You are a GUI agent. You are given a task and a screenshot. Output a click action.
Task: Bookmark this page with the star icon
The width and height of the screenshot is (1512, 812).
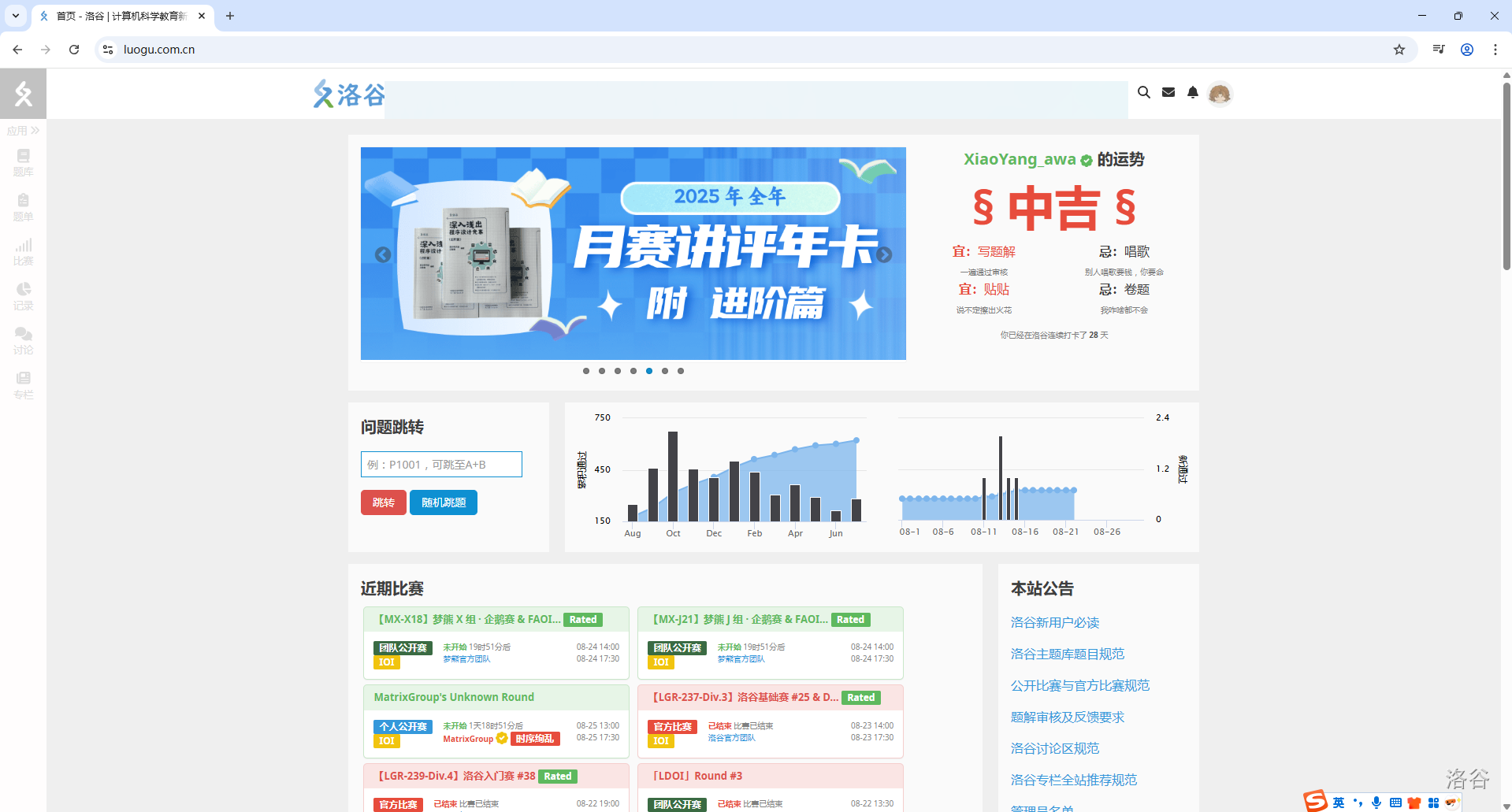pyautogui.click(x=1399, y=50)
